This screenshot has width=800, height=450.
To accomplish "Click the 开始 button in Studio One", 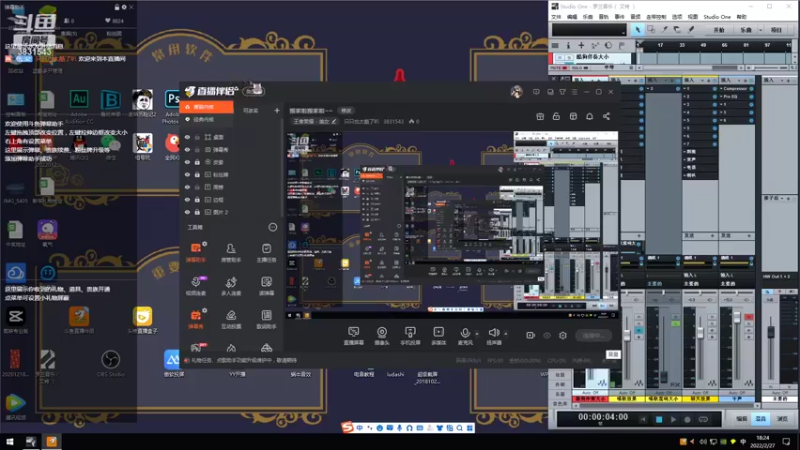I will [x=719, y=30].
